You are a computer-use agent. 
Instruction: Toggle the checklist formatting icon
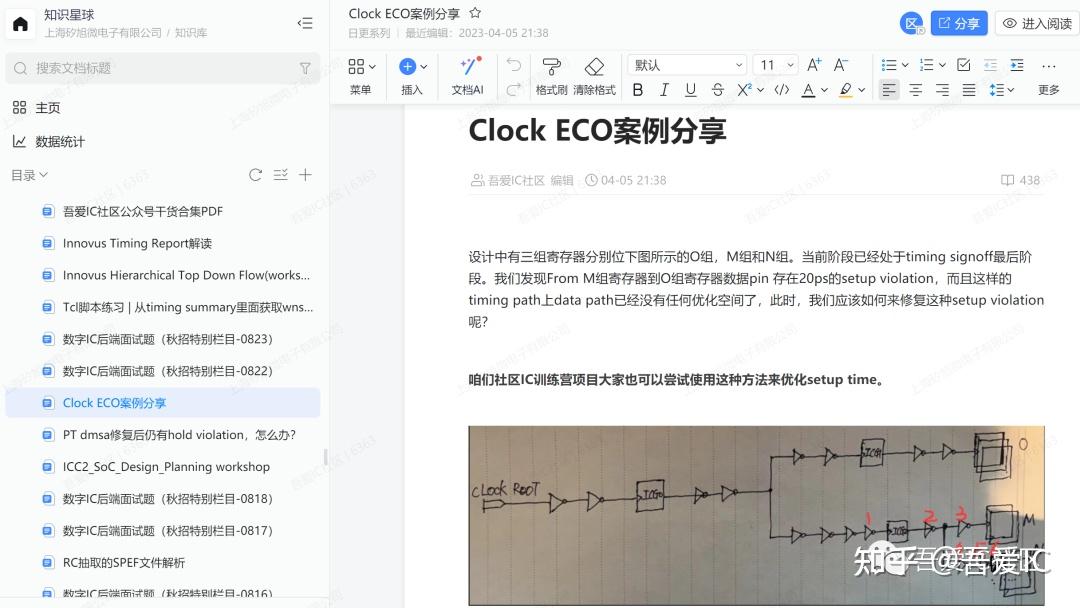(964, 64)
